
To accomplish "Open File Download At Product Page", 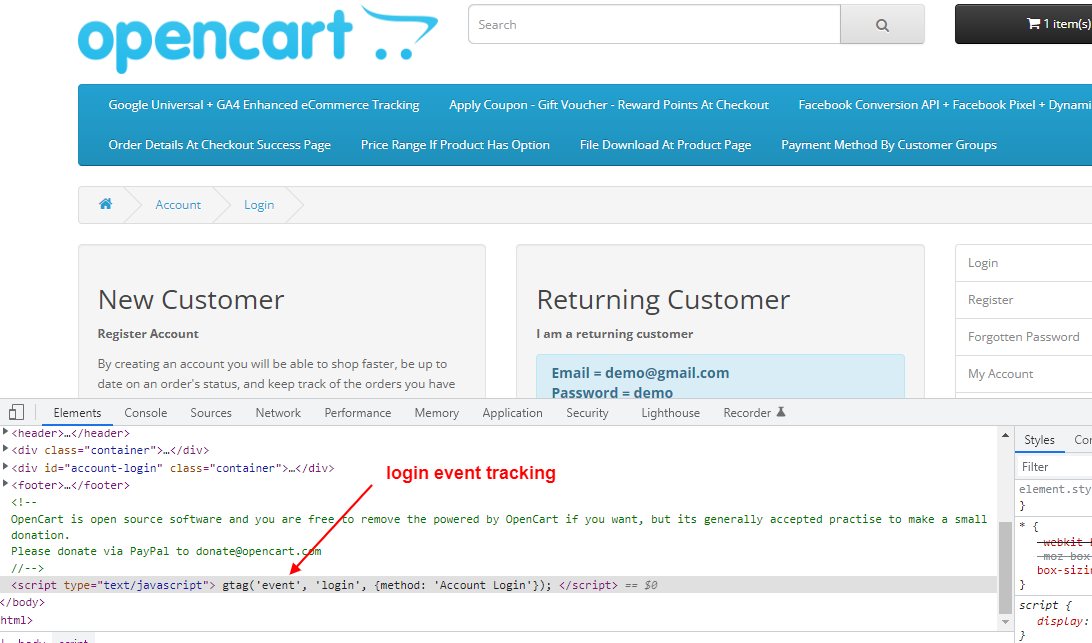I will click(665, 145).
